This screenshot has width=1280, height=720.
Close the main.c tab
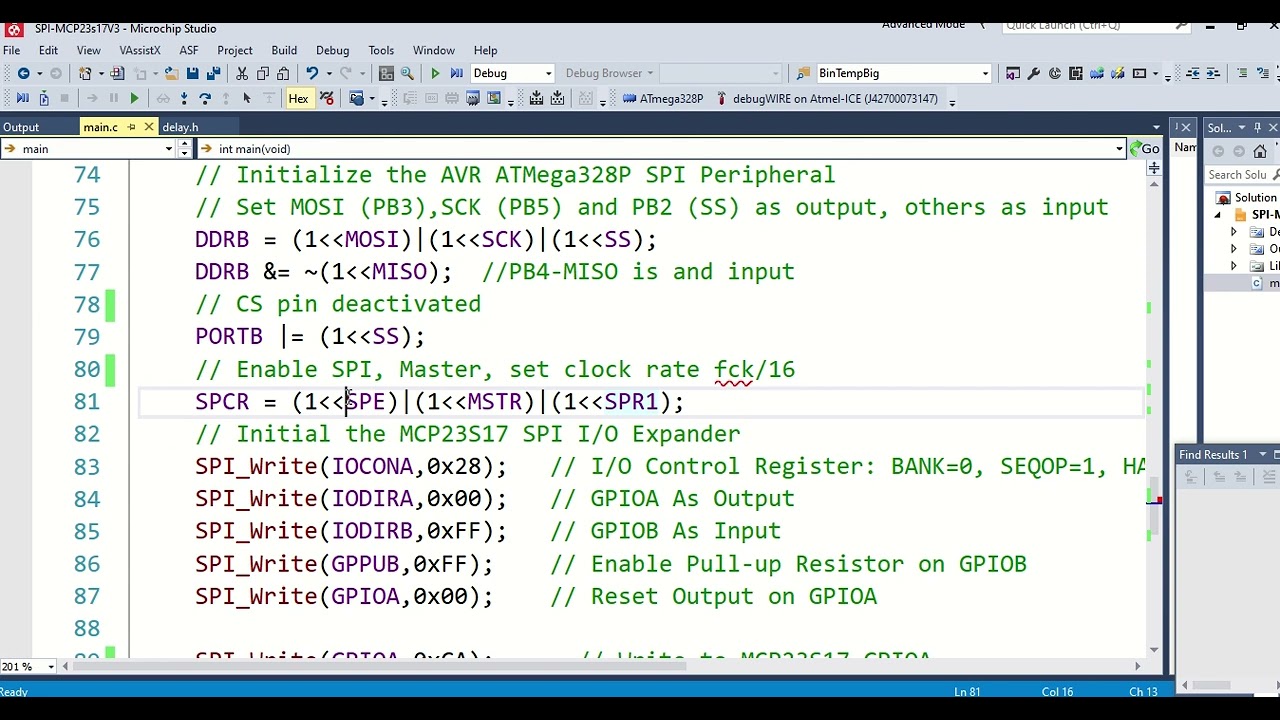pos(149,127)
